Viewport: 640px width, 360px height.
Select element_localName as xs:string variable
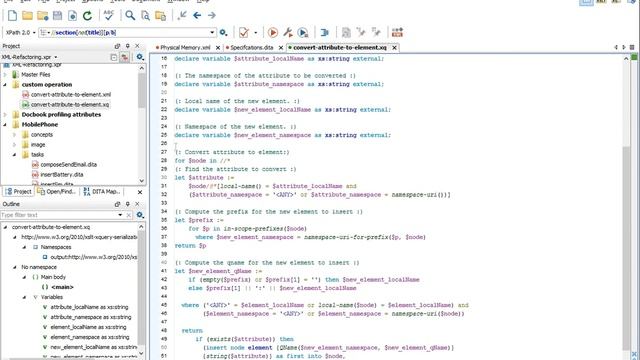point(88,327)
